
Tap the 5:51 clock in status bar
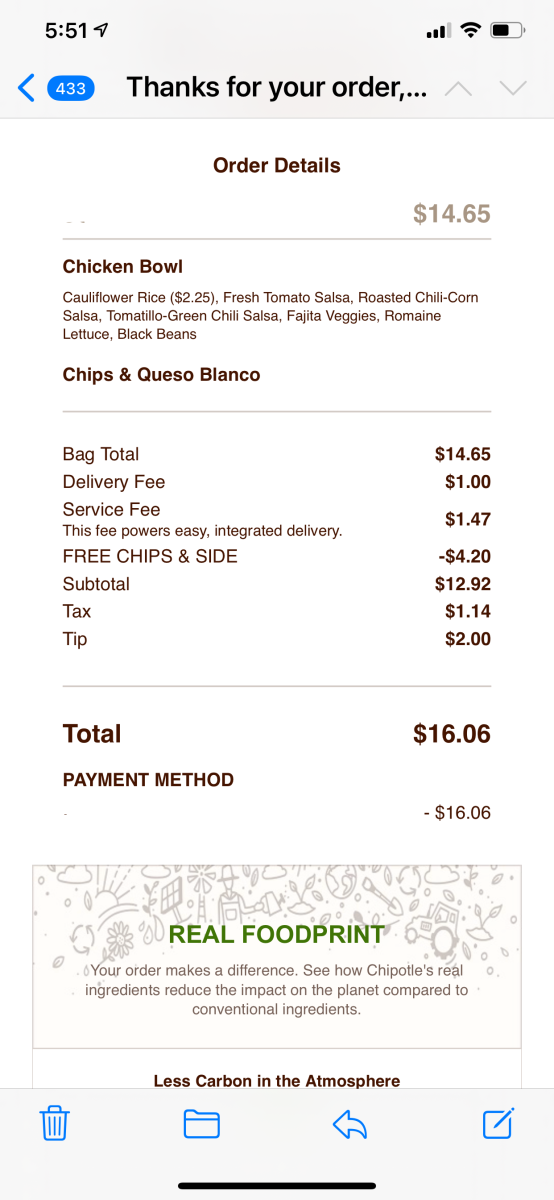pyautogui.click(x=67, y=31)
